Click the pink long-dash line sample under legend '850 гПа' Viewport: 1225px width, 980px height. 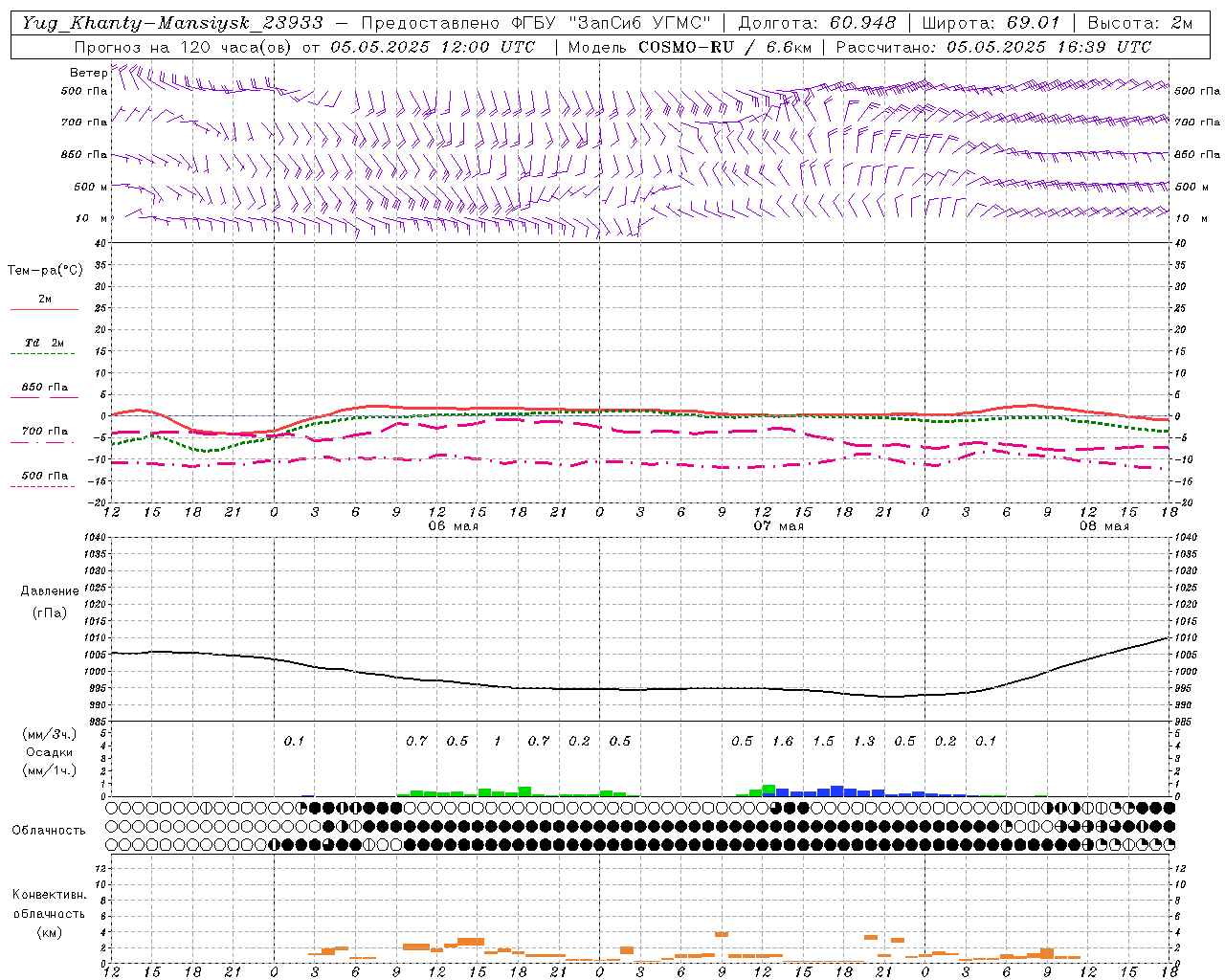44,397
